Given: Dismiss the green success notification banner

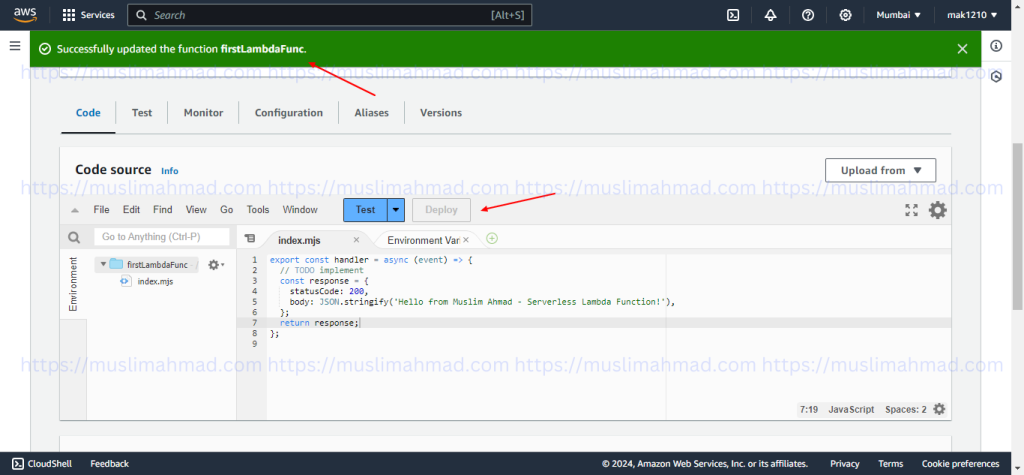Looking at the screenshot, I should [962, 49].
